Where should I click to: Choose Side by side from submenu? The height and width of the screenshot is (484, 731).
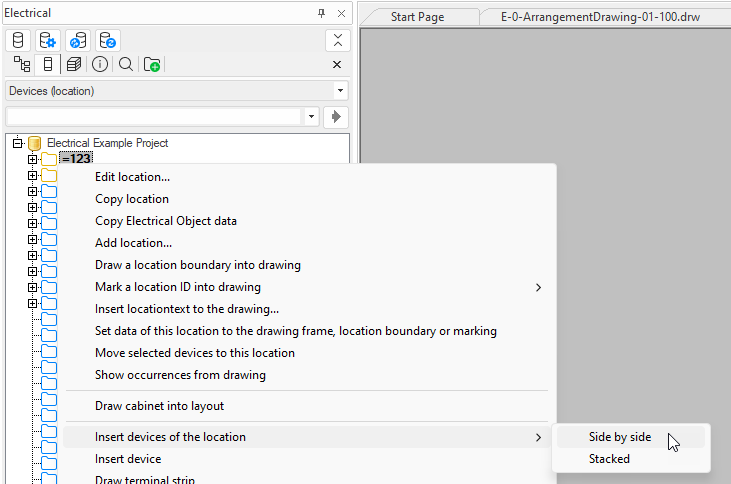620,437
